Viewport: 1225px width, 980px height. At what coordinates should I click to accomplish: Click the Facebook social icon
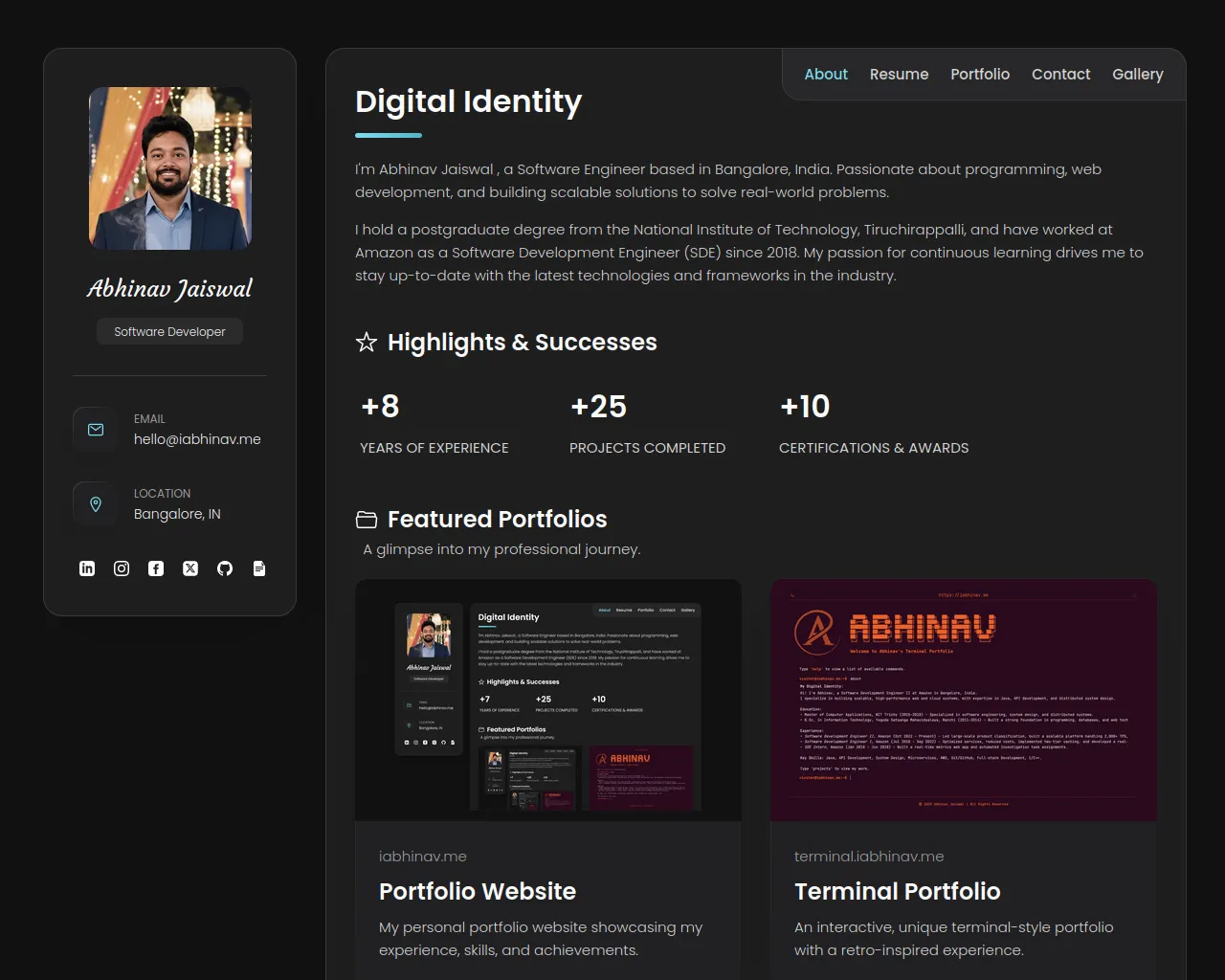156,568
